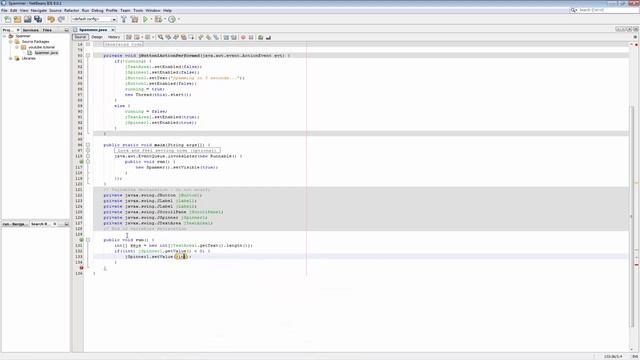Click the New Project toolbar icon
The width and height of the screenshot is (640, 360).
point(17,19)
